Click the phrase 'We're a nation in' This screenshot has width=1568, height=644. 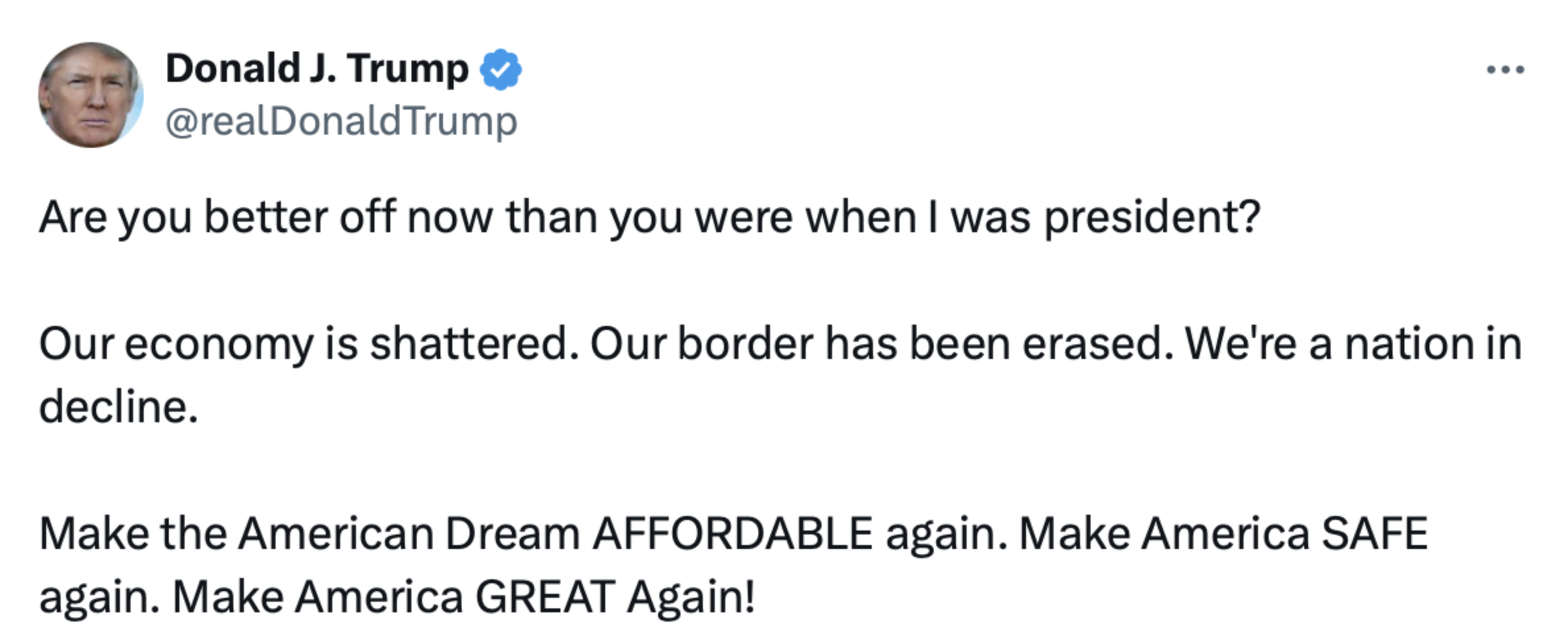click(1354, 344)
